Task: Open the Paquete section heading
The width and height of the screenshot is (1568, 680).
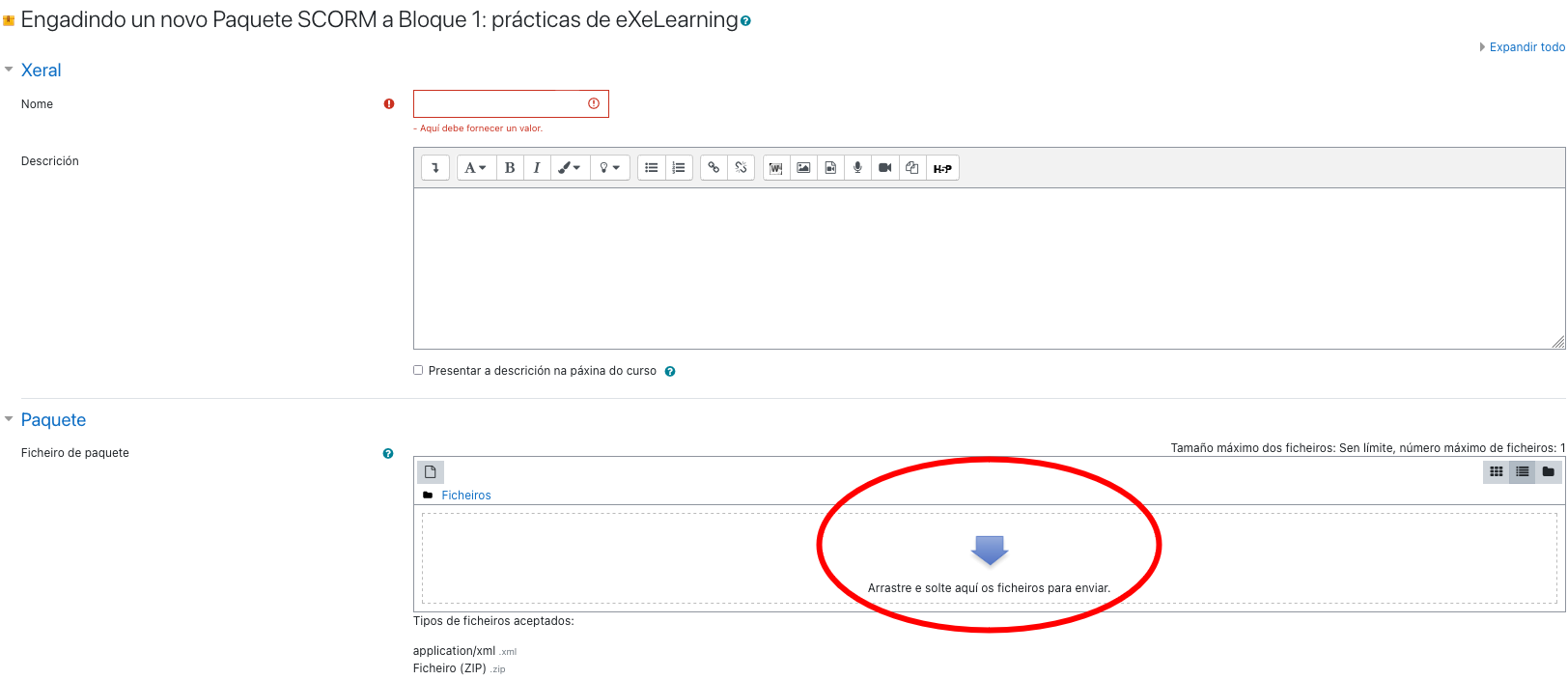Action: 53,420
